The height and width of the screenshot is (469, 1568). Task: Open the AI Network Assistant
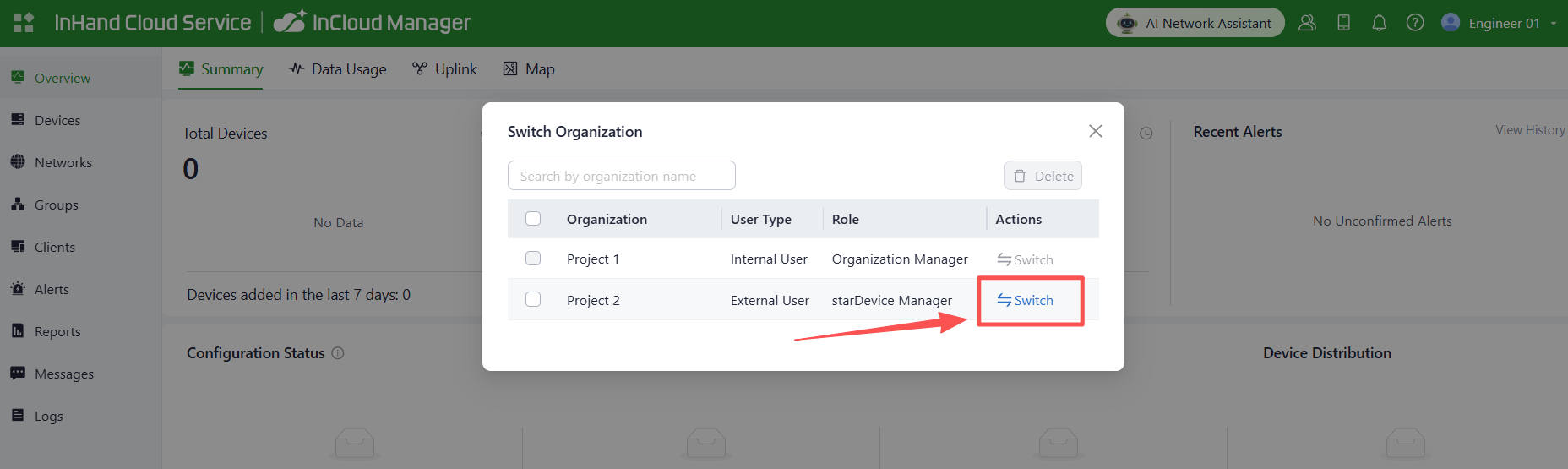(1195, 23)
